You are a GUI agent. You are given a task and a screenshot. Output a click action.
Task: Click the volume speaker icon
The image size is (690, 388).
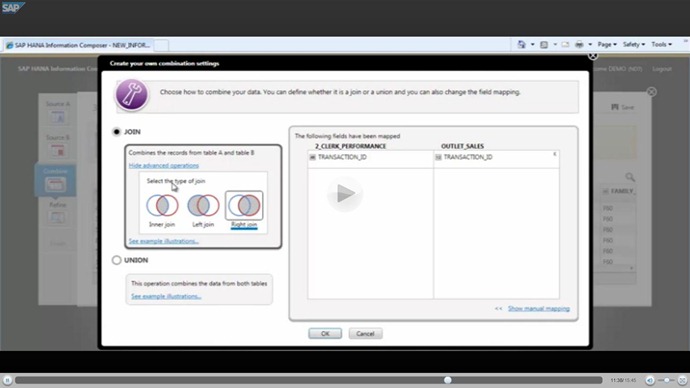click(x=650, y=380)
